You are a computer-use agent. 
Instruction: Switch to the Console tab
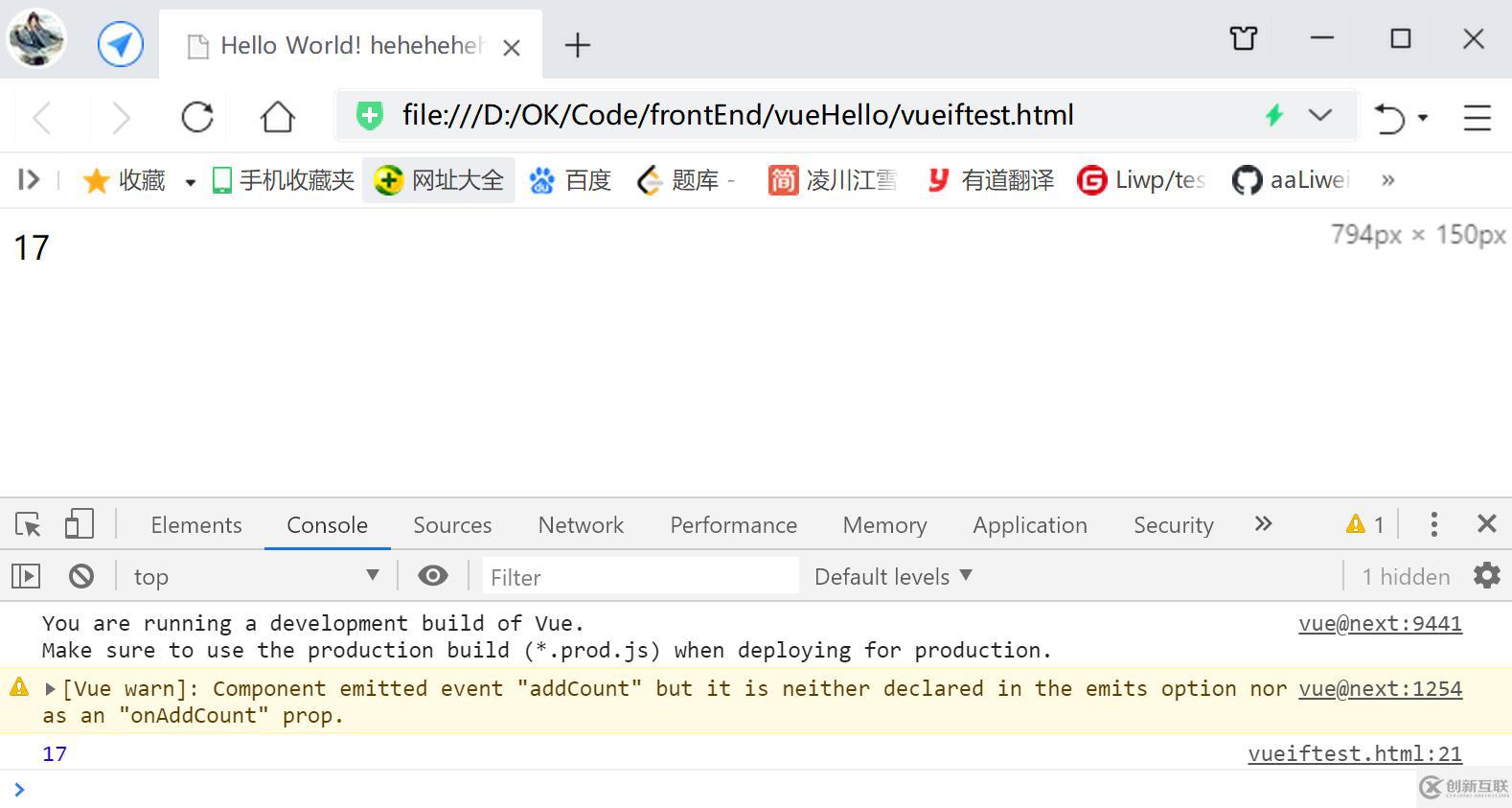click(x=328, y=525)
